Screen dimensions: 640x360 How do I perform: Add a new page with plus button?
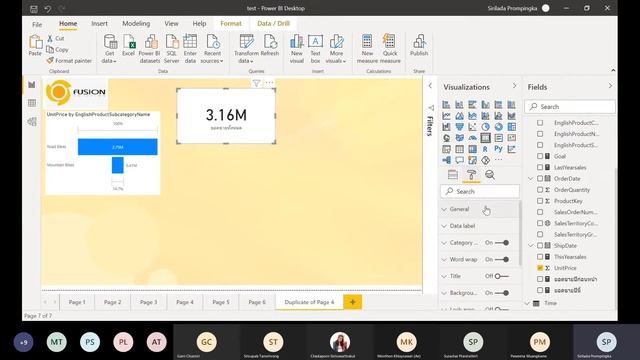(x=353, y=302)
